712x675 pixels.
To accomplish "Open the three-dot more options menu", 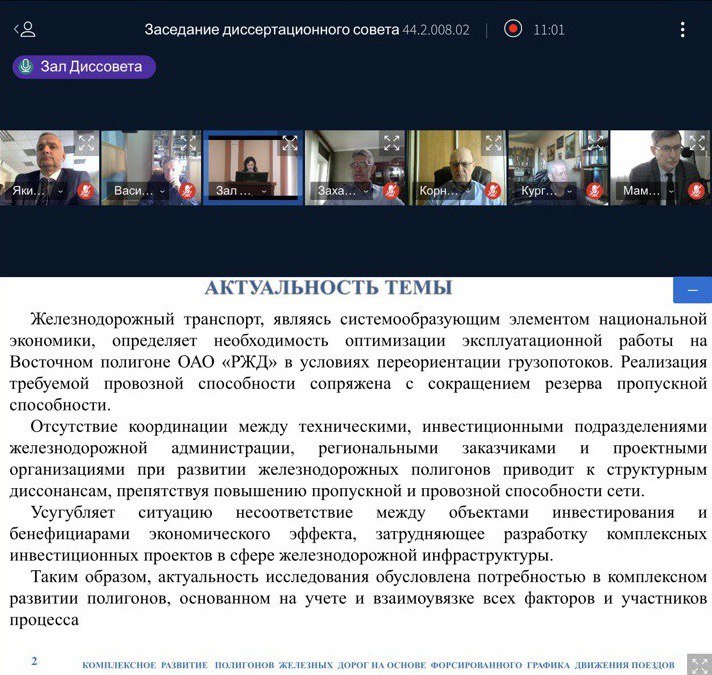I will pos(684,29).
